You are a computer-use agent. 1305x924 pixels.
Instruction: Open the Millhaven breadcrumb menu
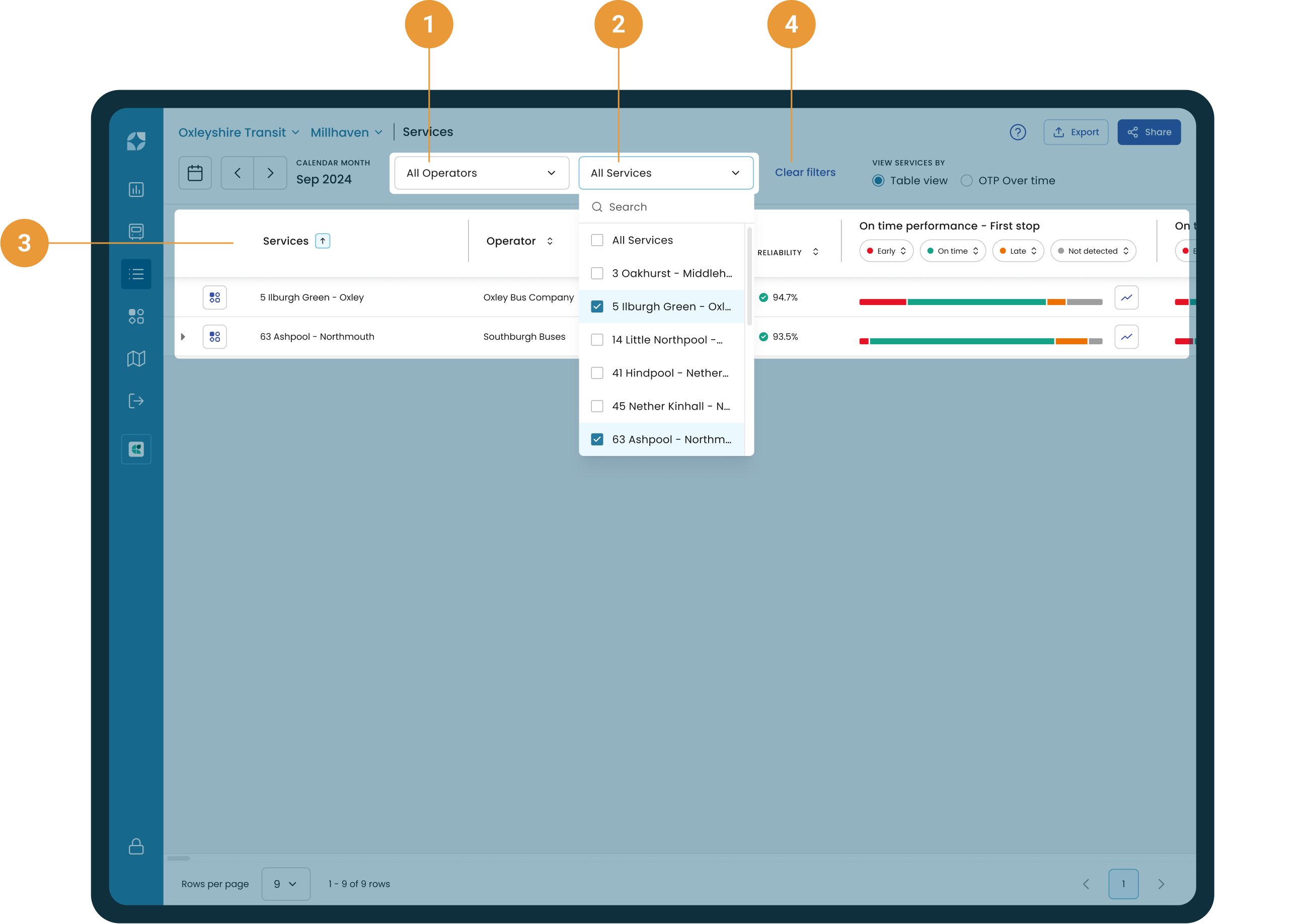click(x=346, y=132)
